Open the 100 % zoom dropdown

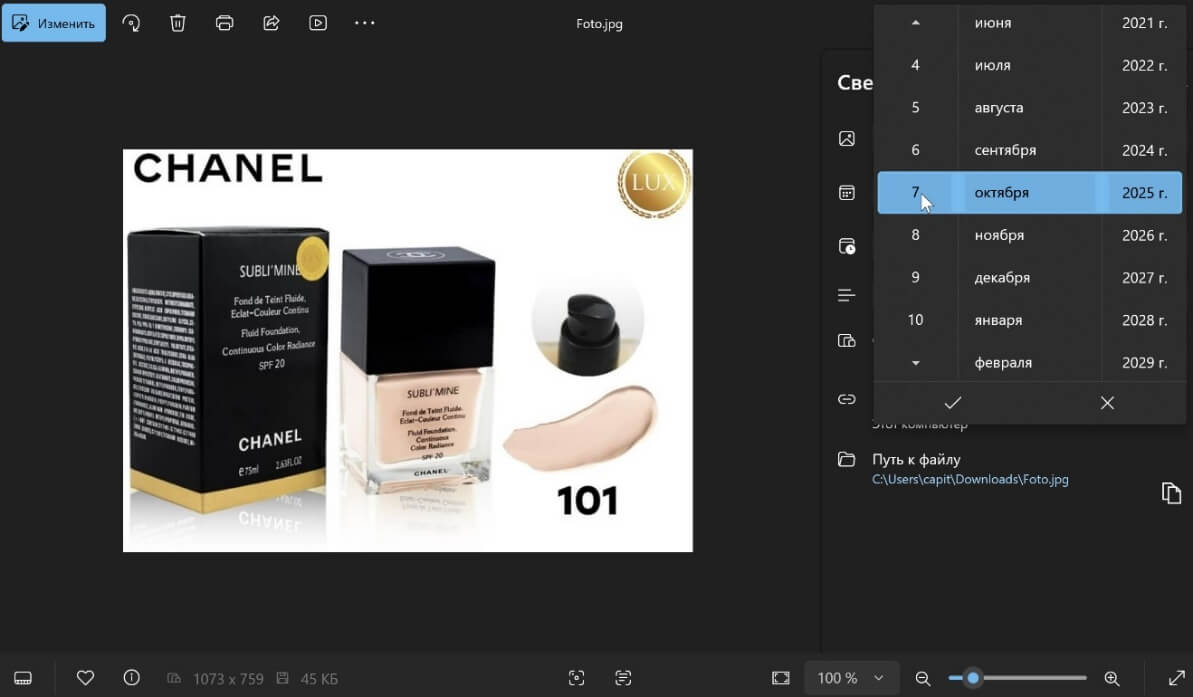pyautogui.click(x=851, y=678)
